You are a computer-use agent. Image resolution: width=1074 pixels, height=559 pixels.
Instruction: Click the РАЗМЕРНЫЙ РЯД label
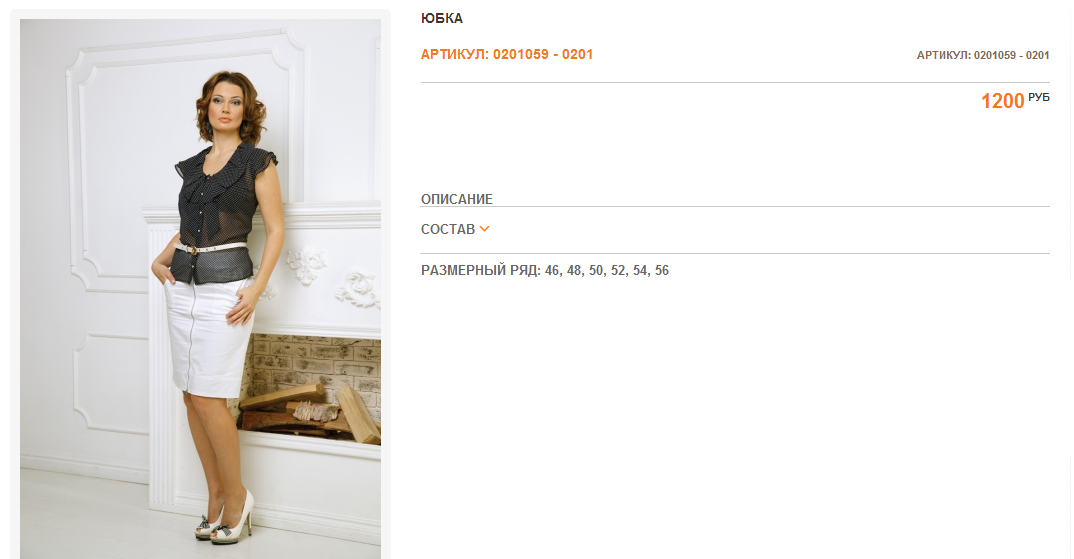pyautogui.click(x=482, y=271)
